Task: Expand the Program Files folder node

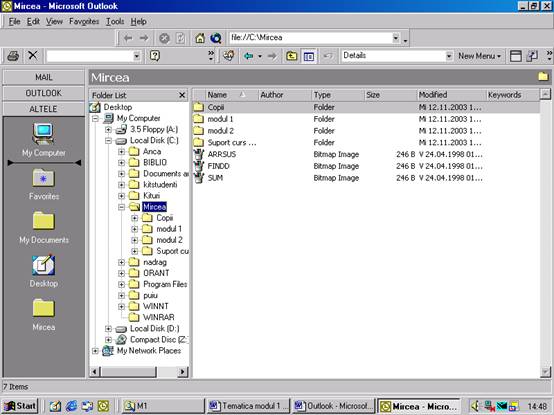Action: pyautogui.click(x=122, y=284)
